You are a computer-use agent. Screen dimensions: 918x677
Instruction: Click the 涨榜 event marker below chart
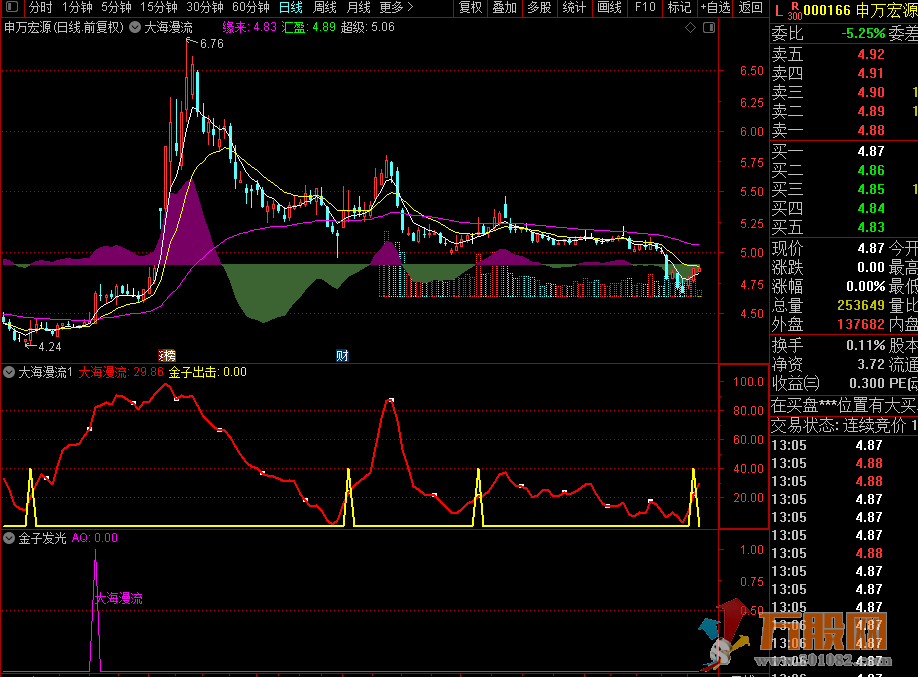pos(167,355)
